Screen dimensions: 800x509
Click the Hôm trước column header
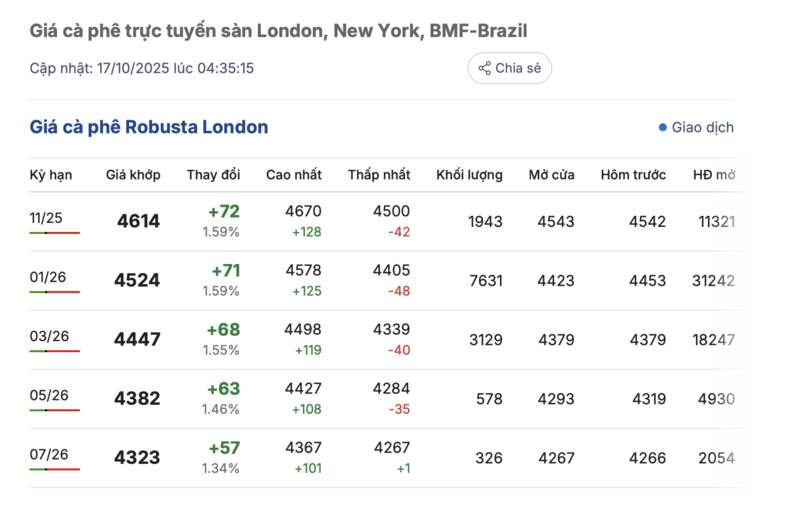633,175
